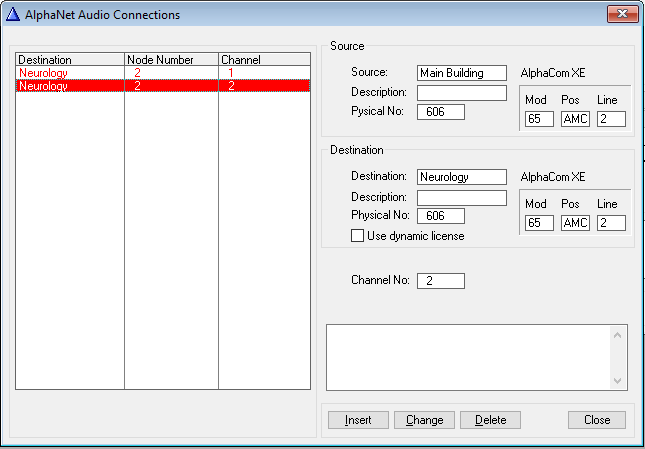Image resolution: width=645 pixels, height=449 pixels.
Task: Click the Source Mod field showing 65
Action: [539, 119]
